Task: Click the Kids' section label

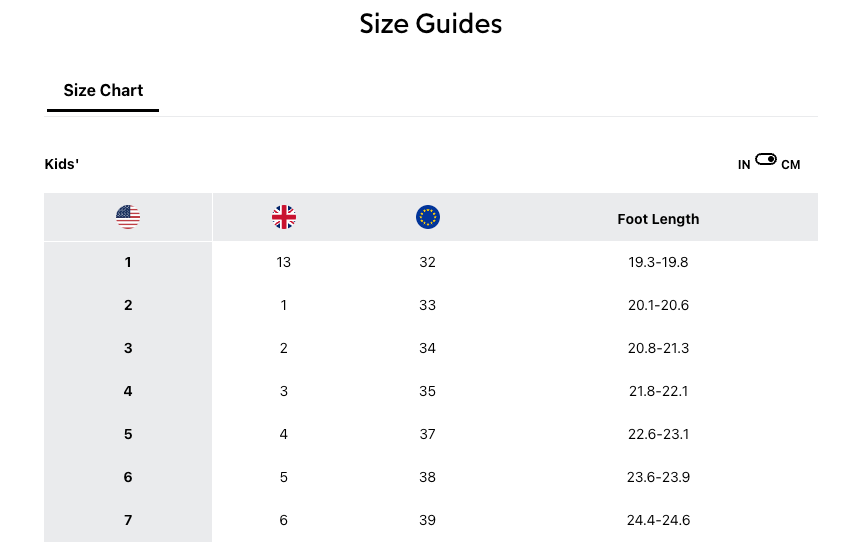Action: point(62,164)
